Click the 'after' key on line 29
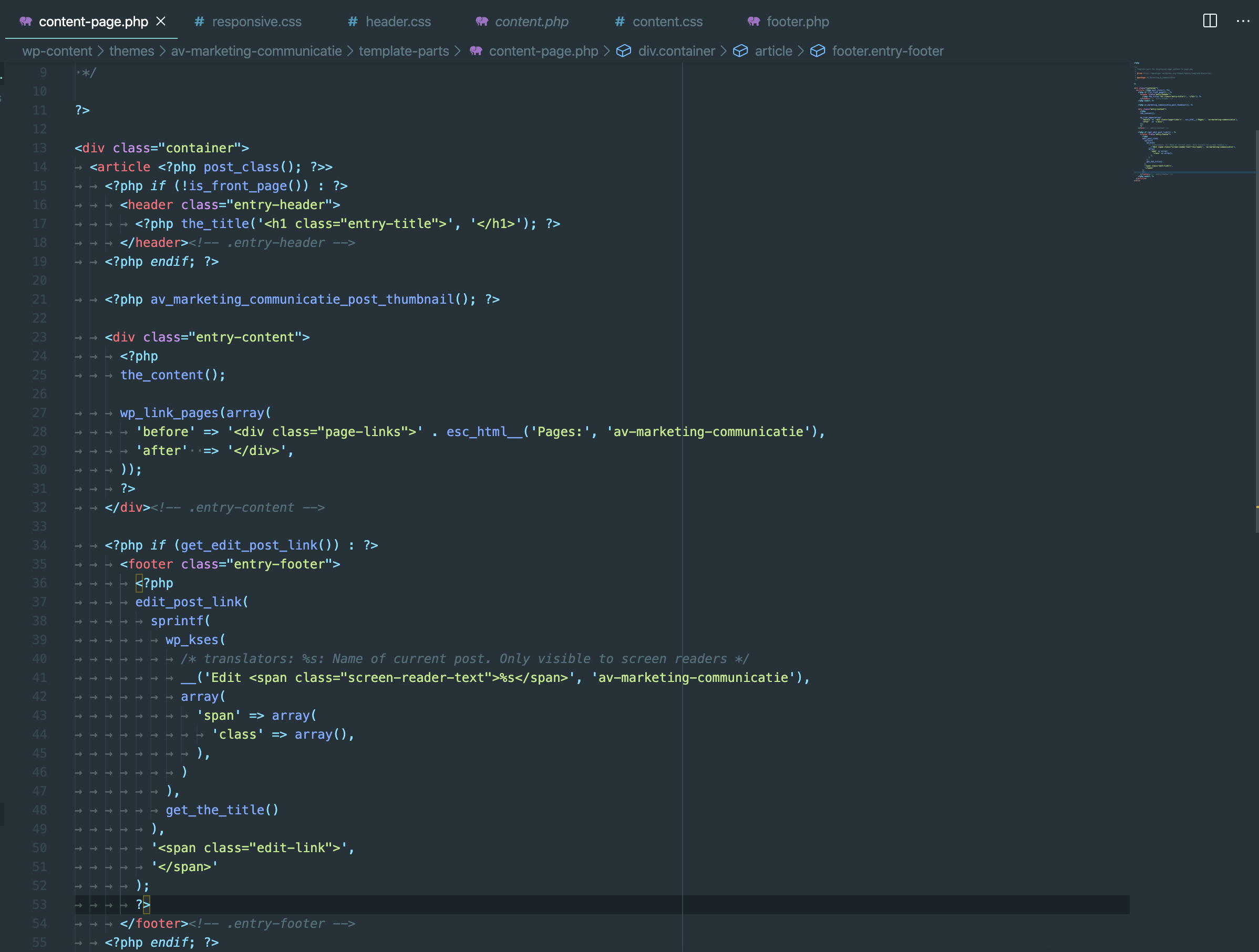Image resolution: width=1259 pixels, height=952 pixels. [x=162, y=451]
